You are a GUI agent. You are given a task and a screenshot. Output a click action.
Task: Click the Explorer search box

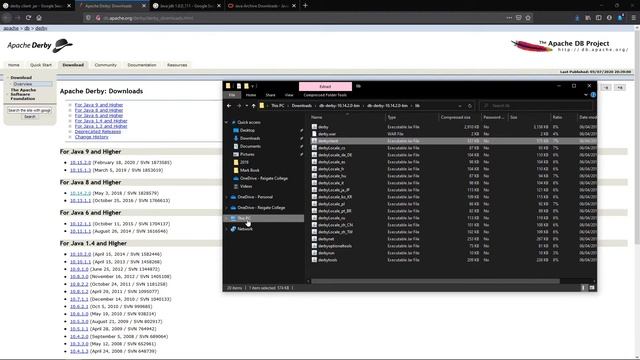tap(536, 106)
